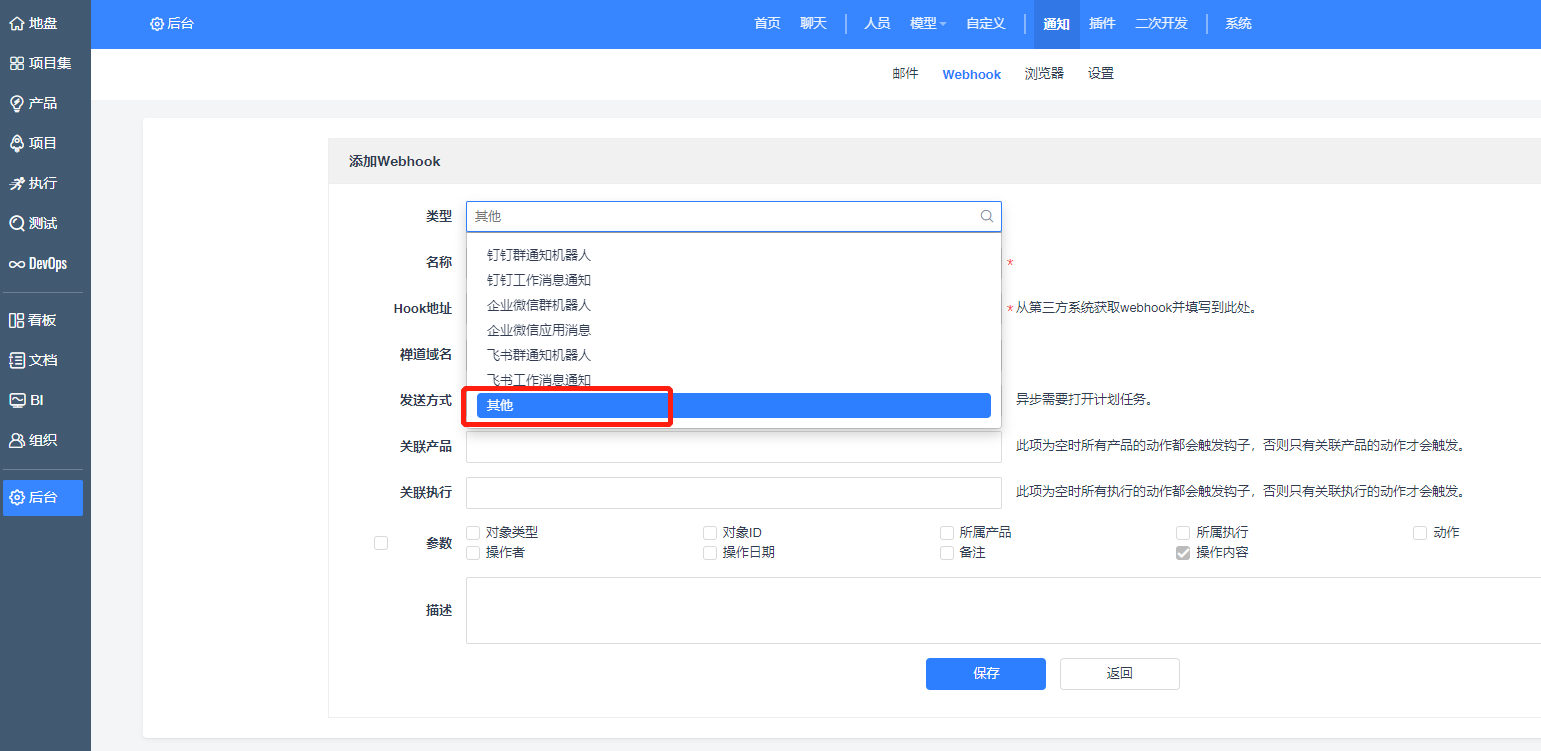Switch to the 邮件 tab
The width and height of the screenshot is (1541, 751).
coord(905,73)
